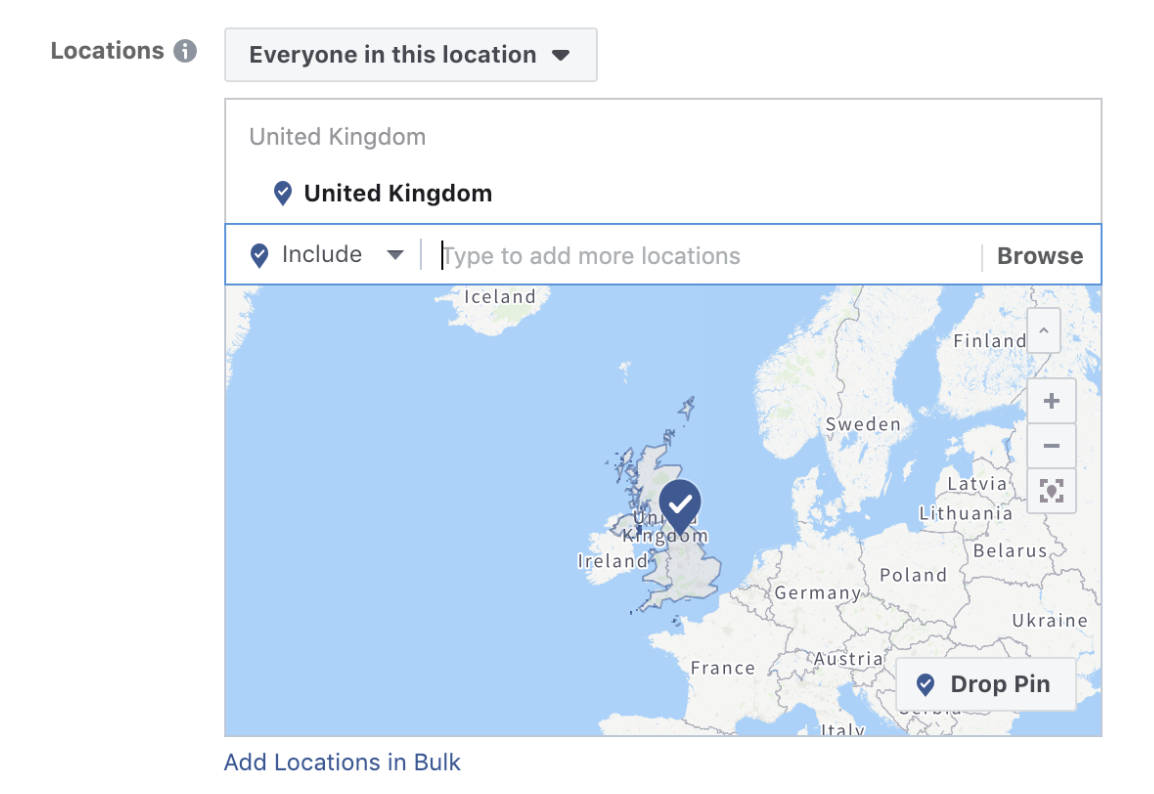Click Germany on the map
The height and width of the screenshot is (794, 1154).
coord(817,593)
